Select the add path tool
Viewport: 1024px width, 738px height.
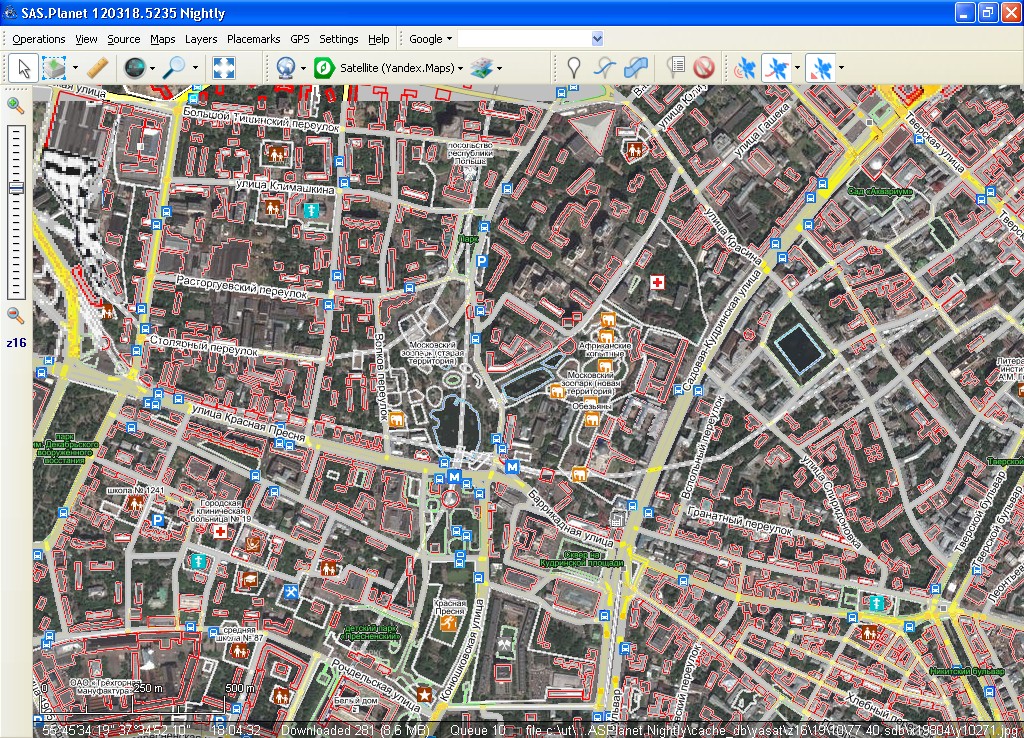(605, 68)
